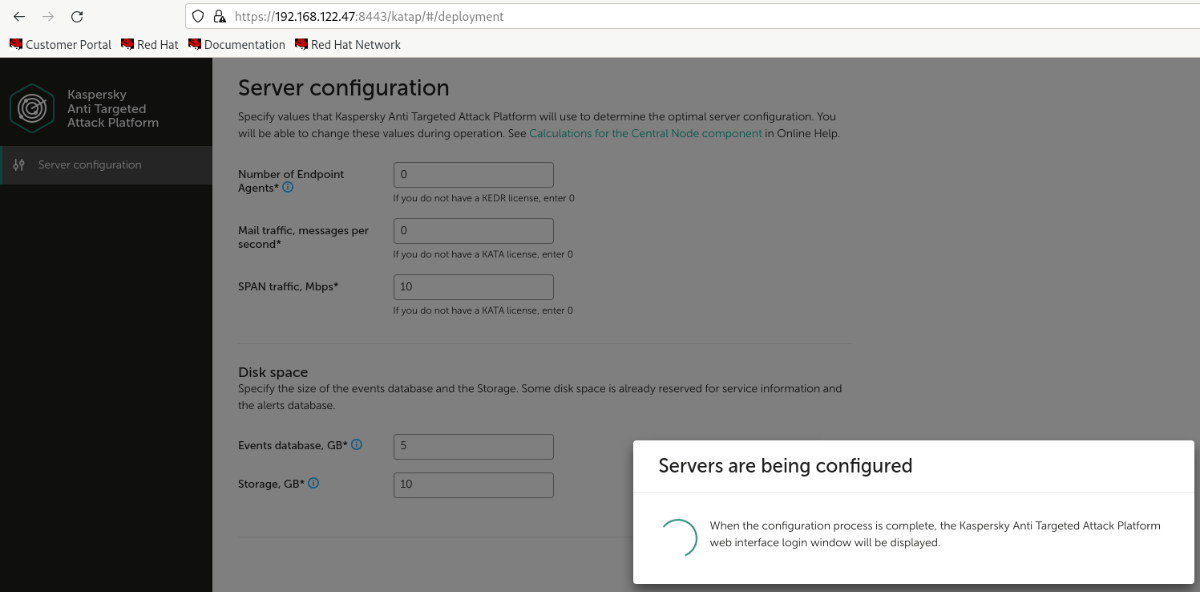Click the Number of Endpoint Agents field

coord(473,175)
